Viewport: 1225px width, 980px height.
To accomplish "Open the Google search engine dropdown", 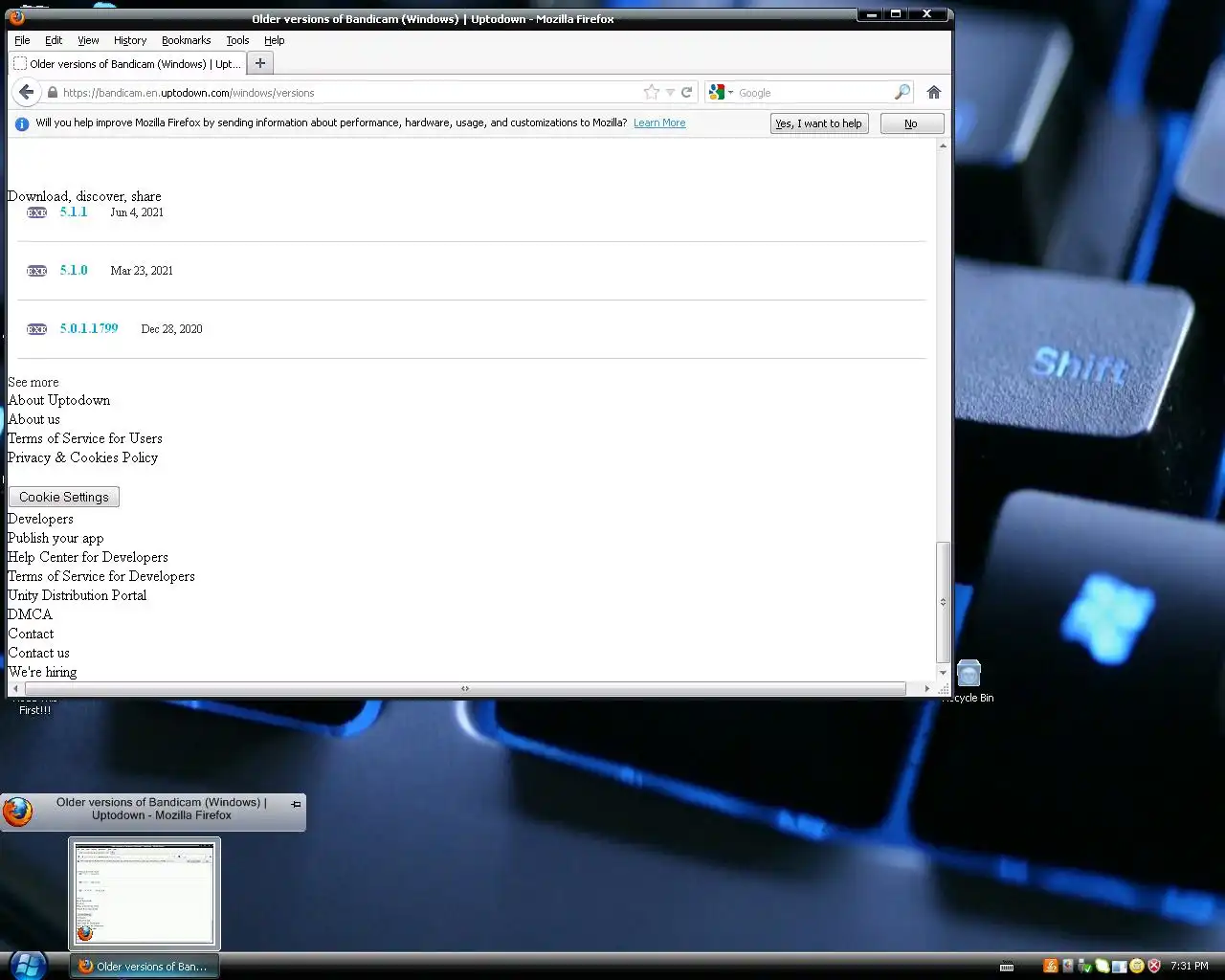I will tap(722, 92).
